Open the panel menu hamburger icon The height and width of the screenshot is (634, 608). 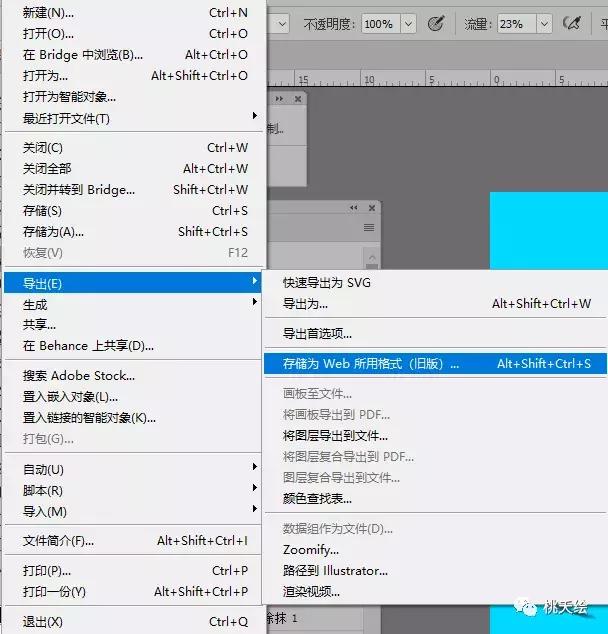(x=369, y=228)
